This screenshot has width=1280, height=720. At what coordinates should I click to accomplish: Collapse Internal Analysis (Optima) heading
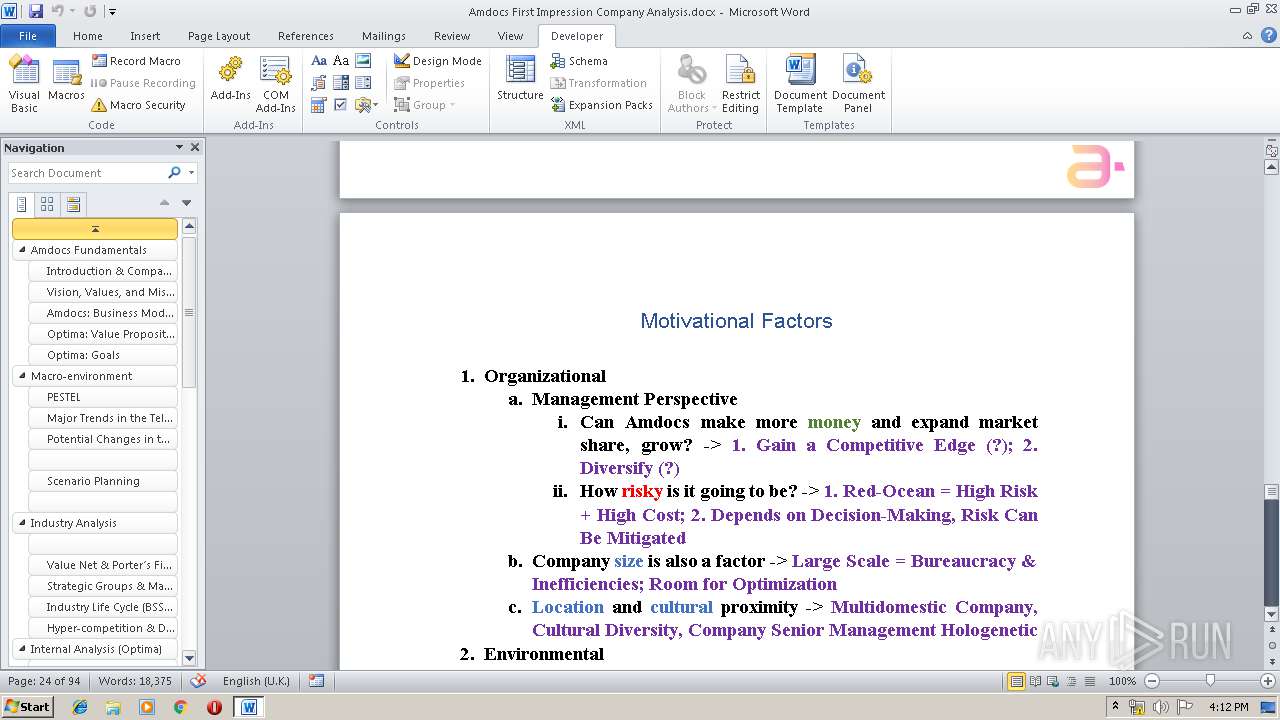click(x=22, y=649)
